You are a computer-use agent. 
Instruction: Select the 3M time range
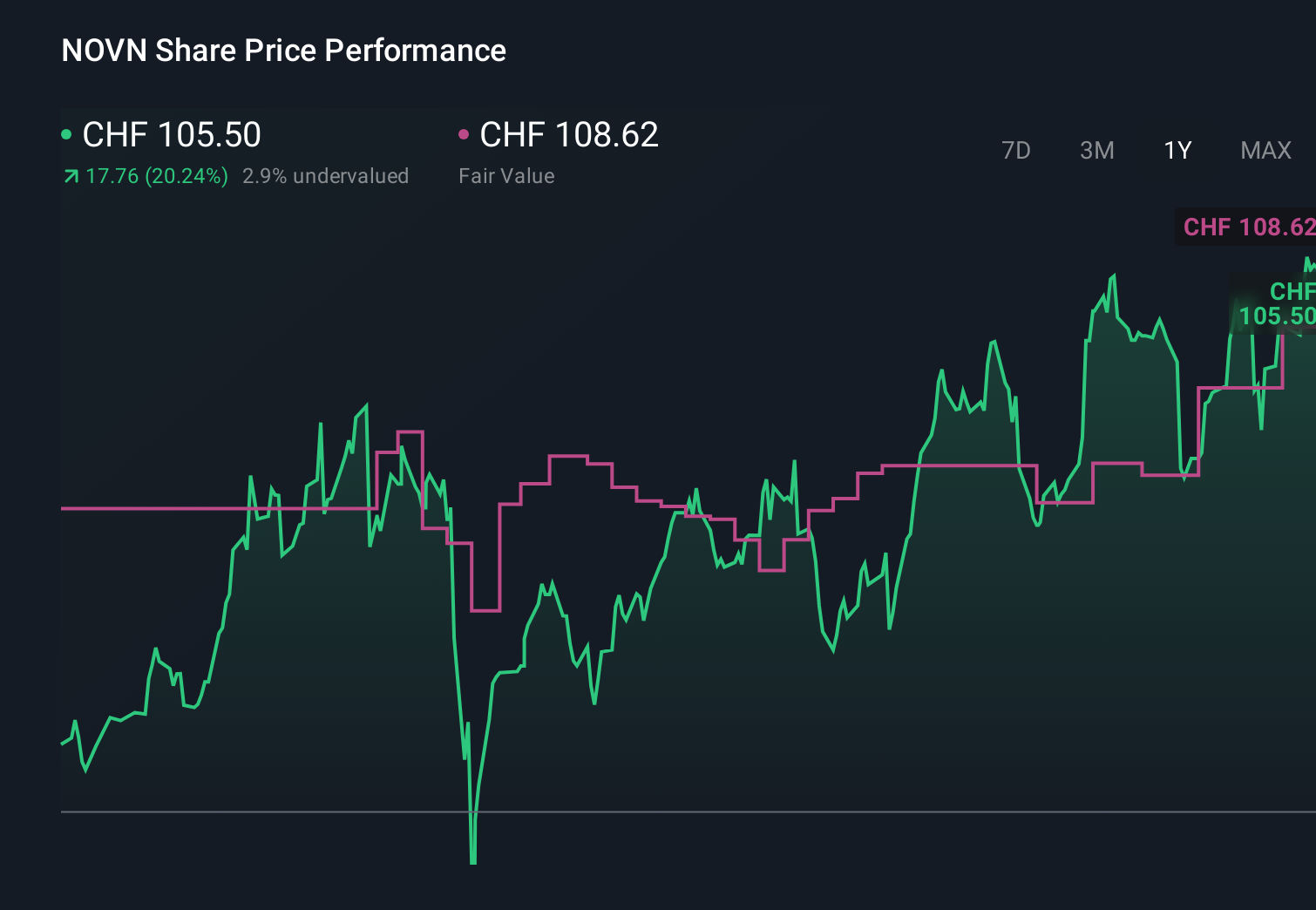click(1096, 150)
